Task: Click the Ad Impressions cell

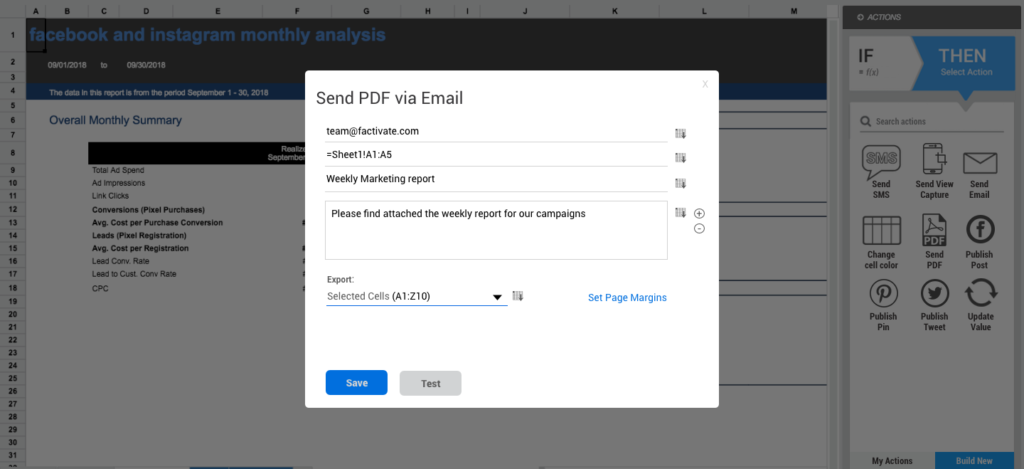Action: point(119,183)
